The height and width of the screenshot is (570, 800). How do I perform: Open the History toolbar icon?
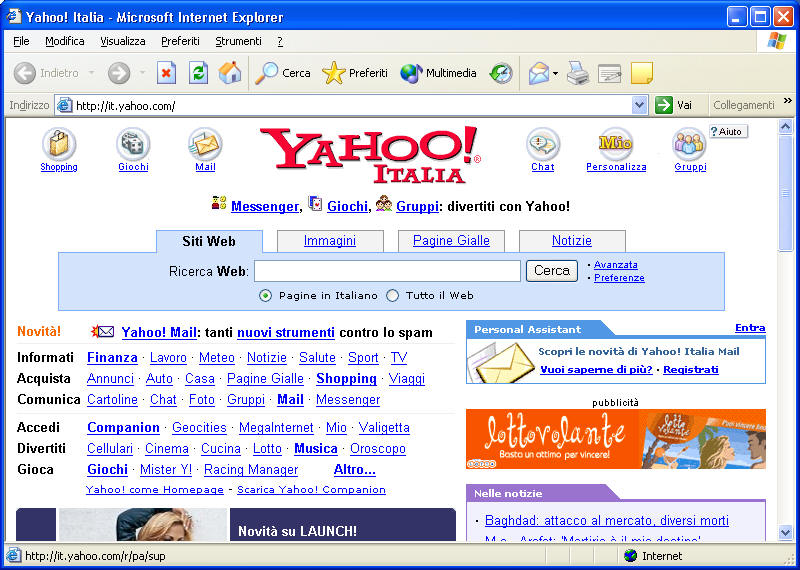click(x=501, y=73)
